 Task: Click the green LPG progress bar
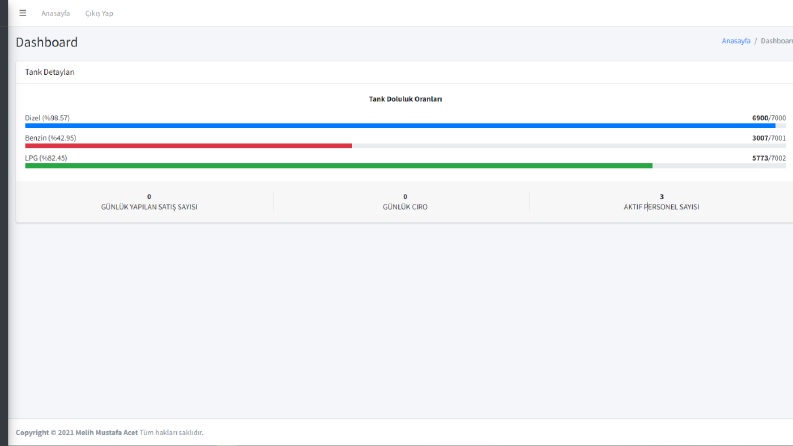(338, 165)
